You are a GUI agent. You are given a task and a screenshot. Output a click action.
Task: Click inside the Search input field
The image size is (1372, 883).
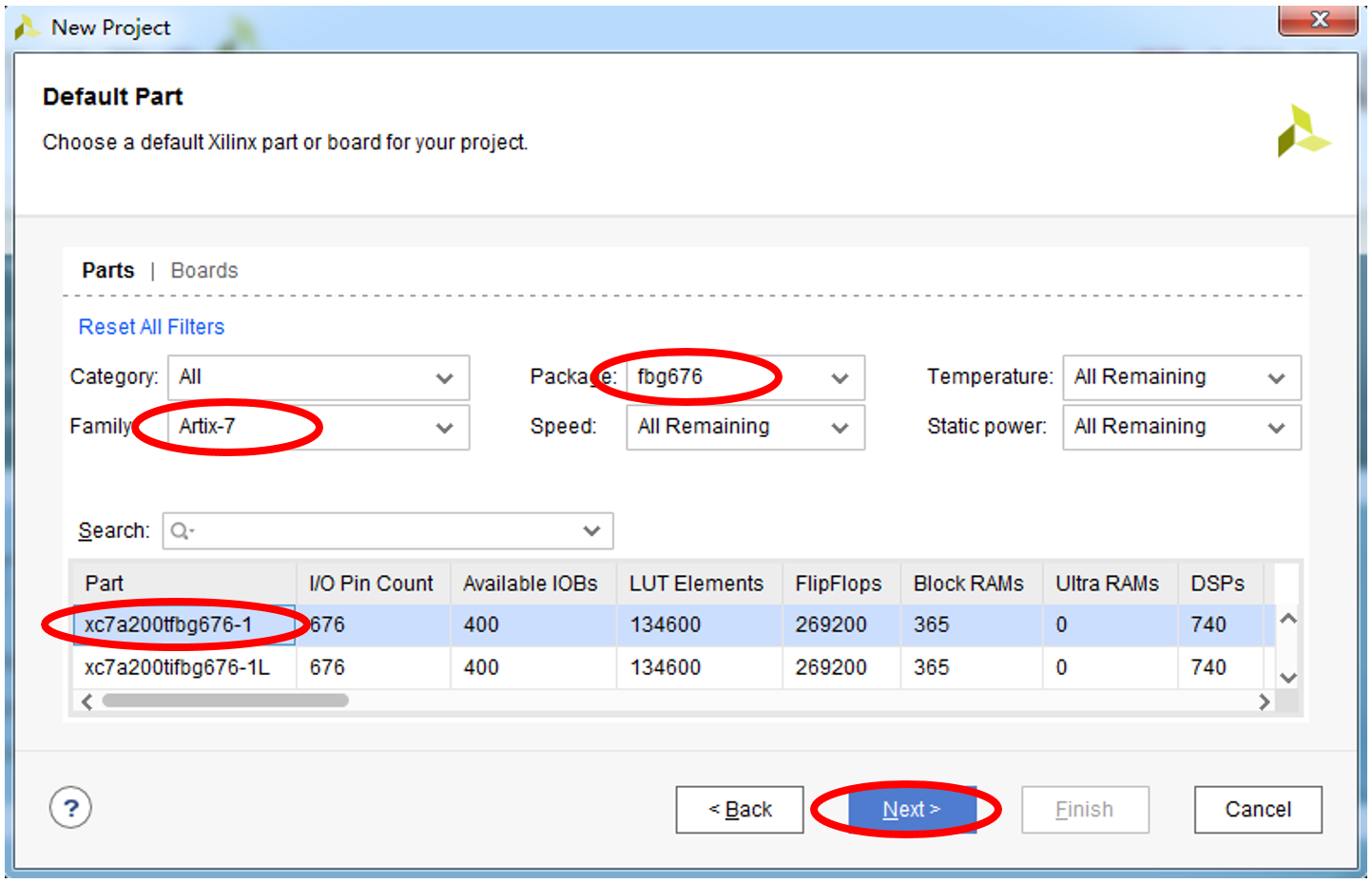click(380, 531)
